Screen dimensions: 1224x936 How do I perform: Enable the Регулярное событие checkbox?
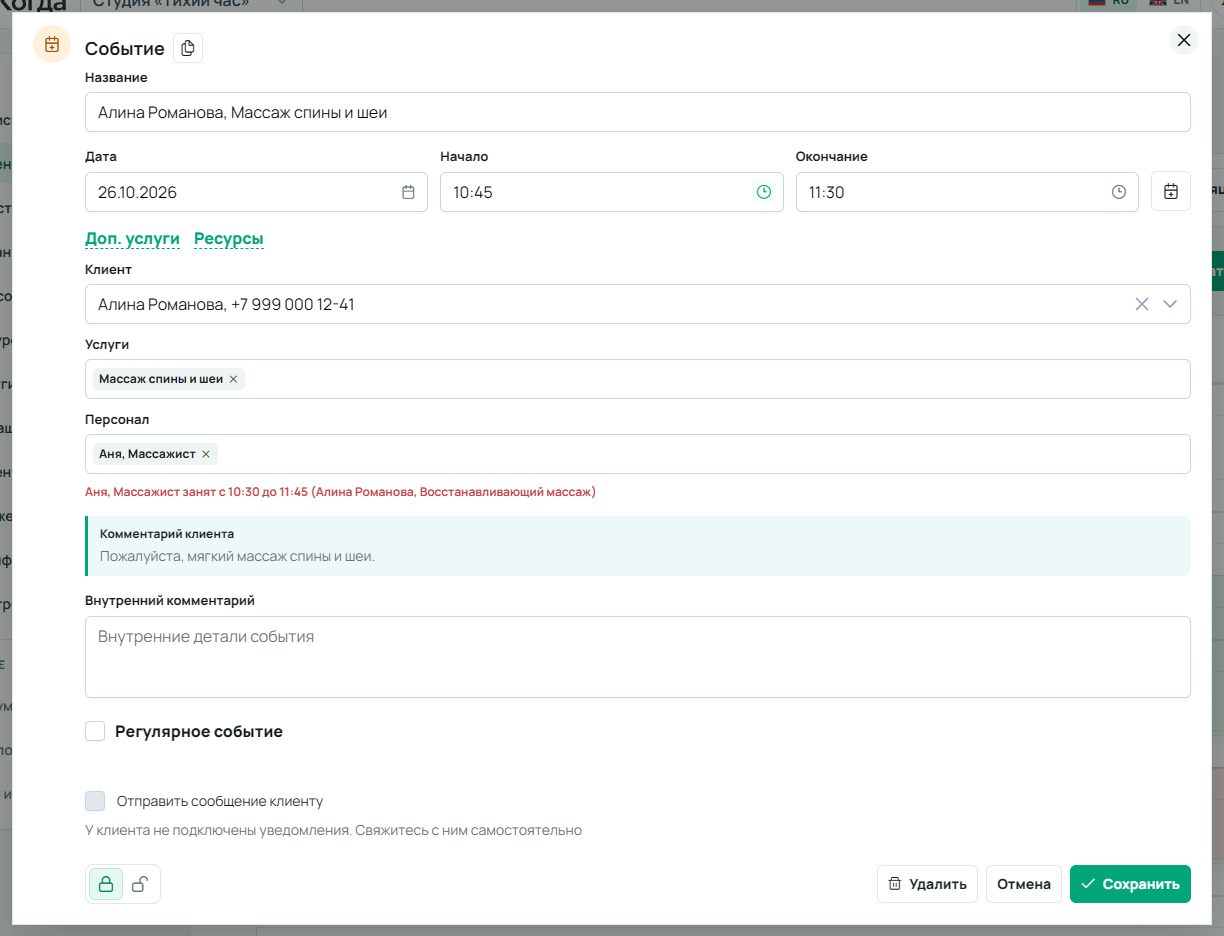click(x=95, y=731)
